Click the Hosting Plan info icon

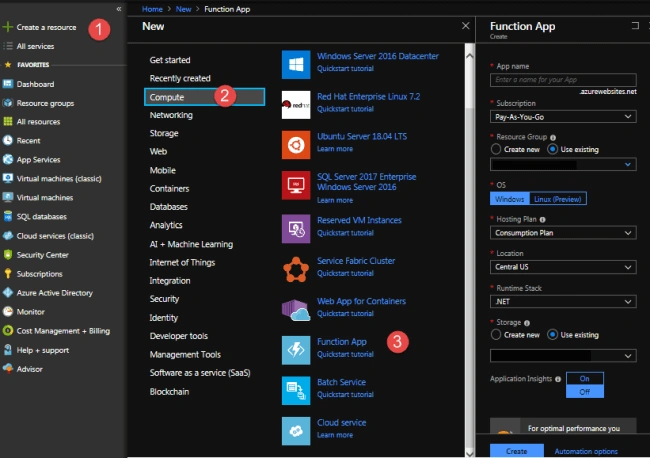[x=543, y=219]
